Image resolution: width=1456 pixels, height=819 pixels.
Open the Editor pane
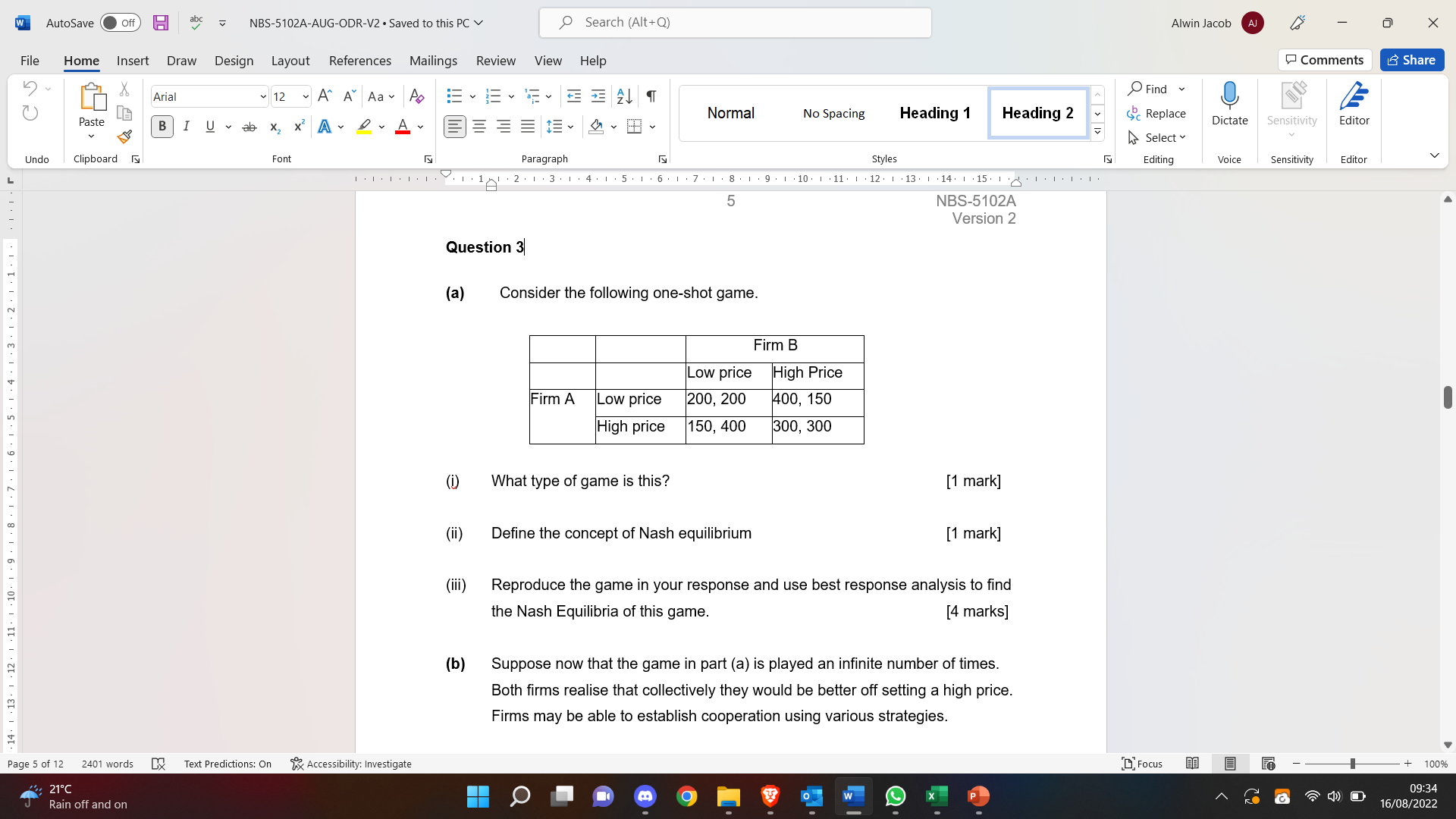(1354, 104)
